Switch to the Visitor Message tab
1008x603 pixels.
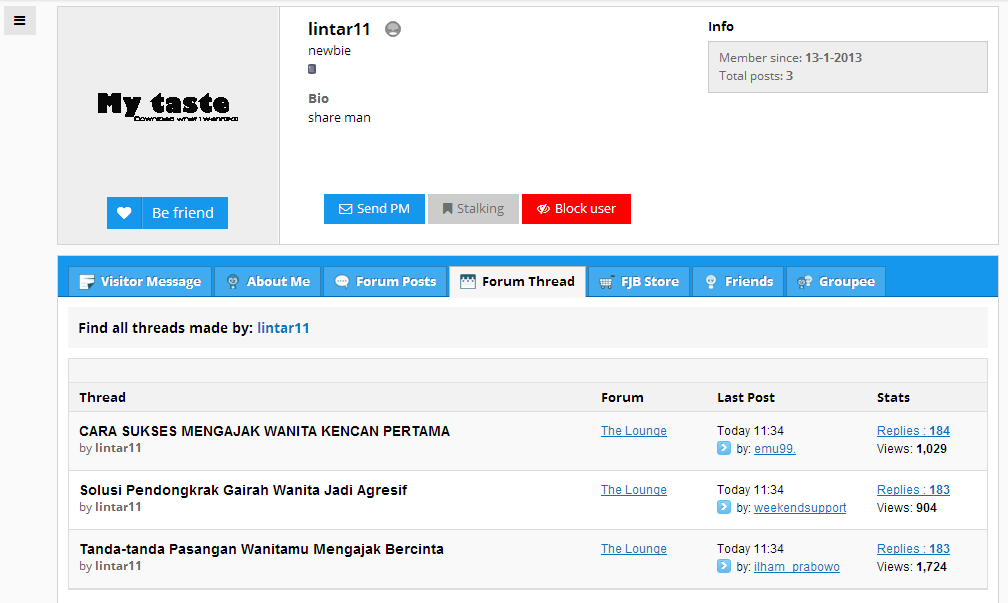coord(141,282)
